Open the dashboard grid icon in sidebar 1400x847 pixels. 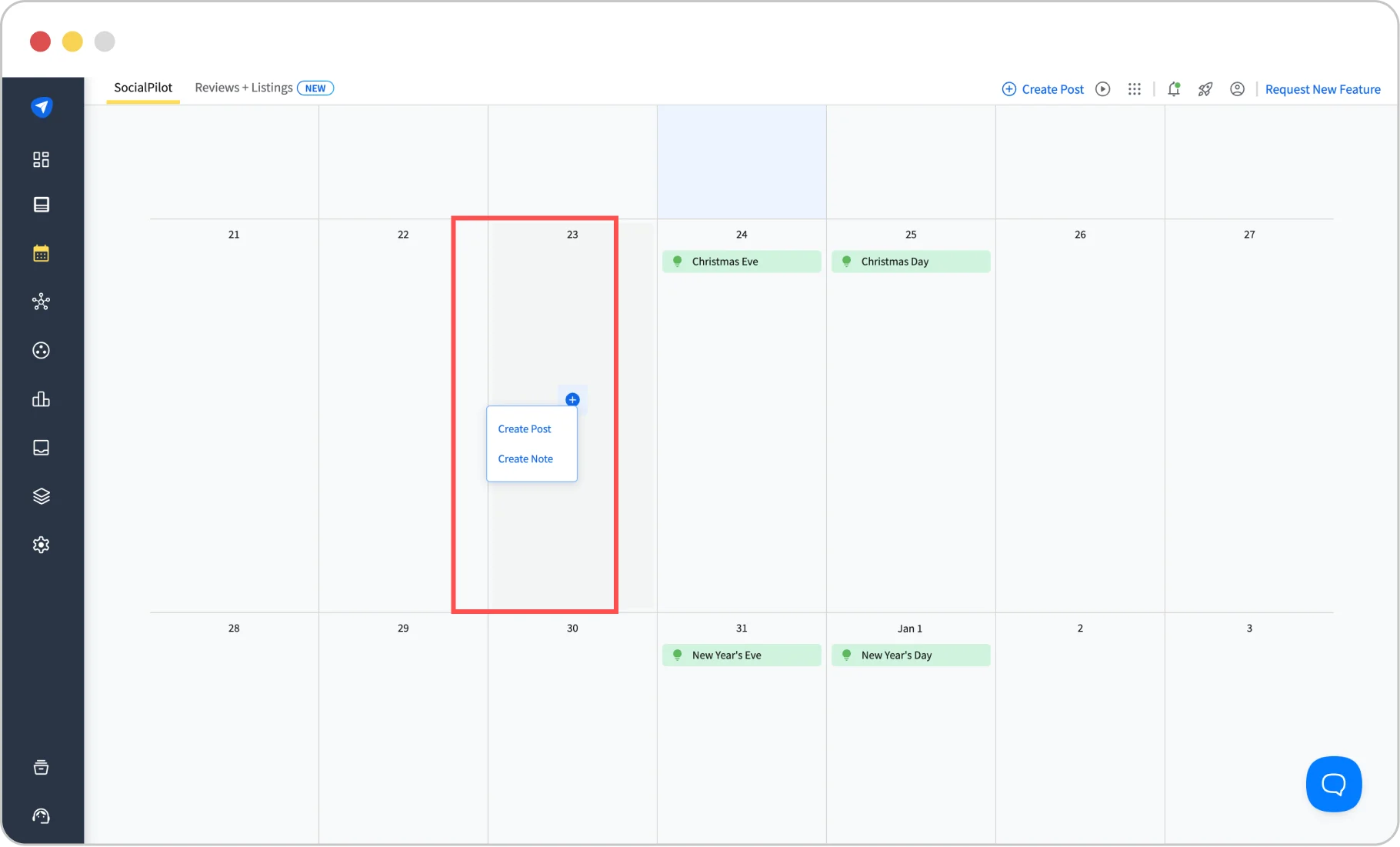coord(41,159)
